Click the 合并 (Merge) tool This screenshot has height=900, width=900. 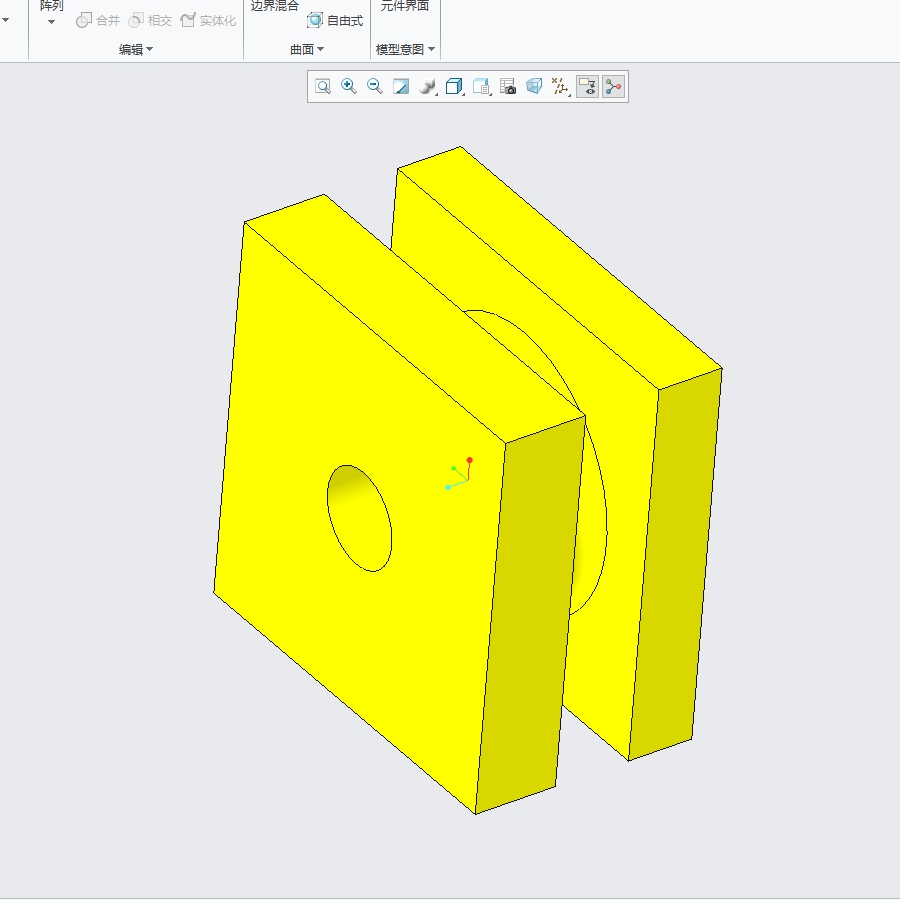click(x=98, y=21)
